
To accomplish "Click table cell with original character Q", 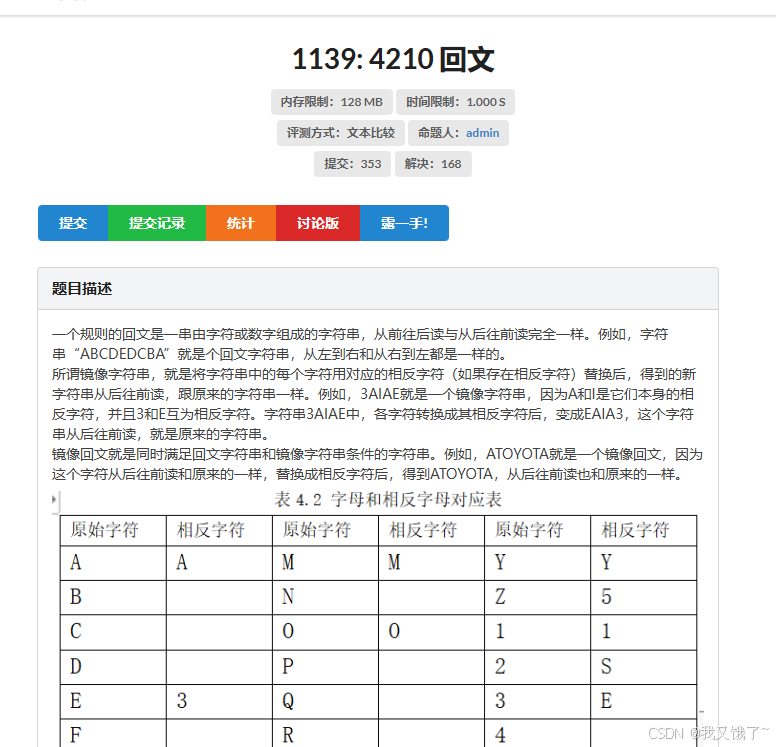I will [x=325, y=701].
